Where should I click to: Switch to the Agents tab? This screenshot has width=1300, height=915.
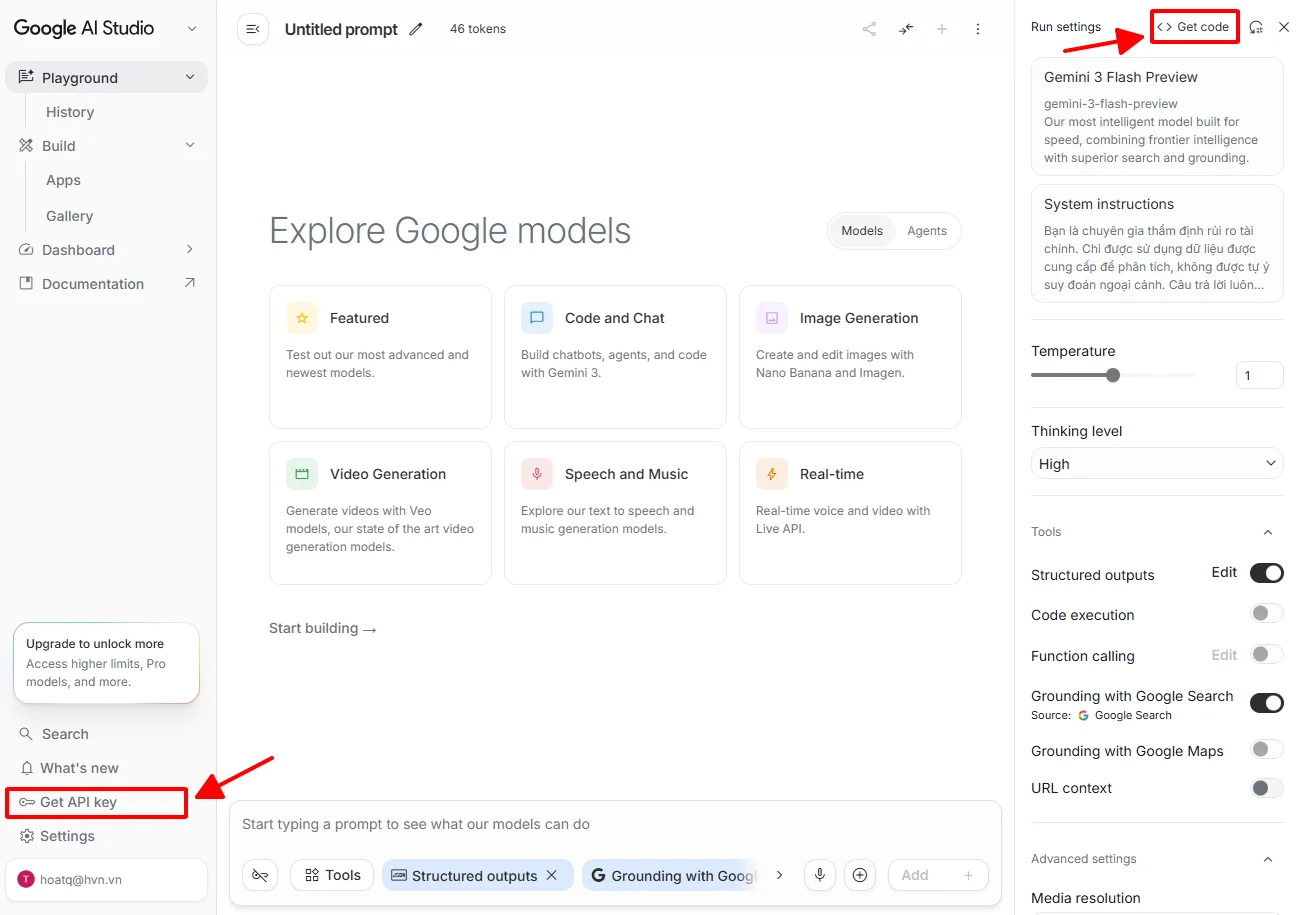[927, 231]
